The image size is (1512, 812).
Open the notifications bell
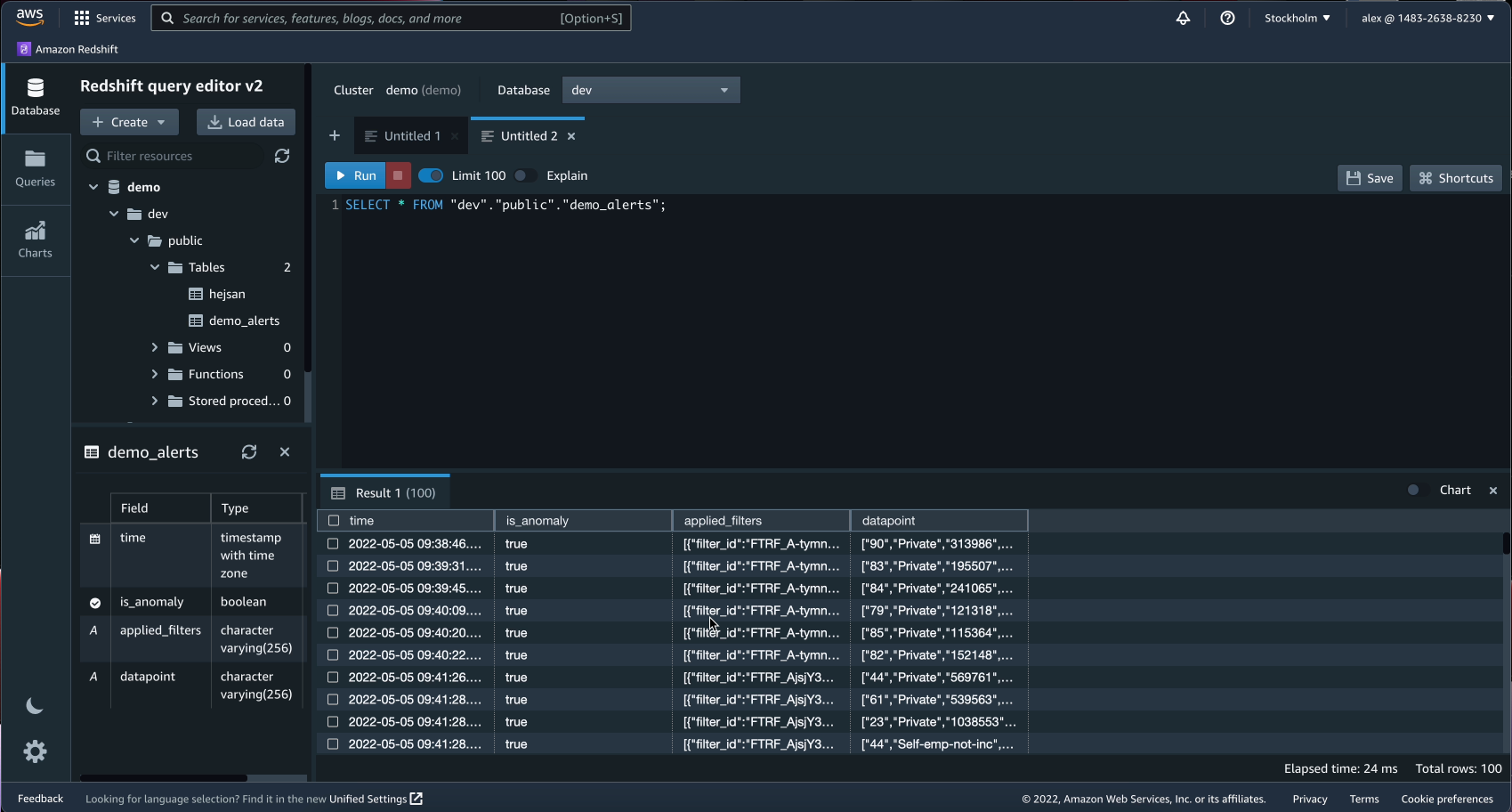pyautogui.click(x=1183, y=18)
